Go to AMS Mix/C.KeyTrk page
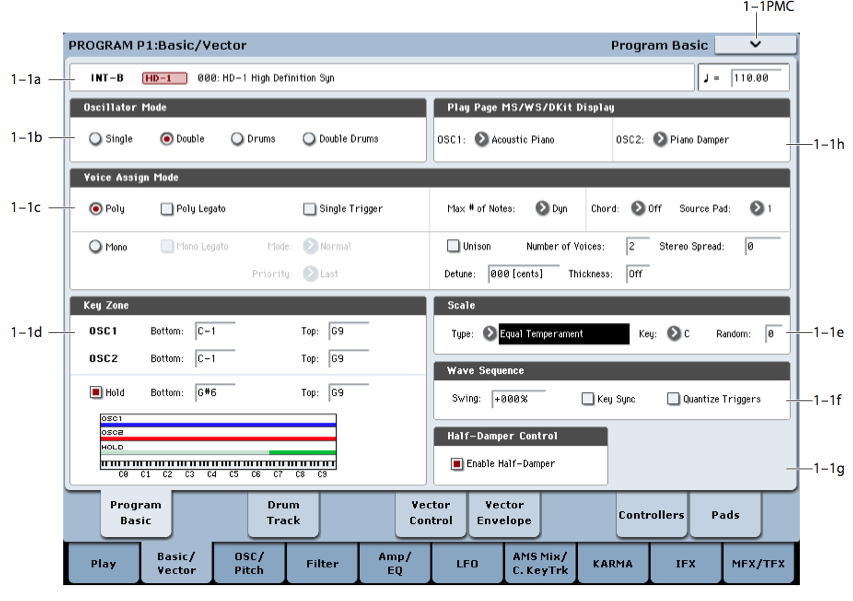 click(x=540, y=563)
